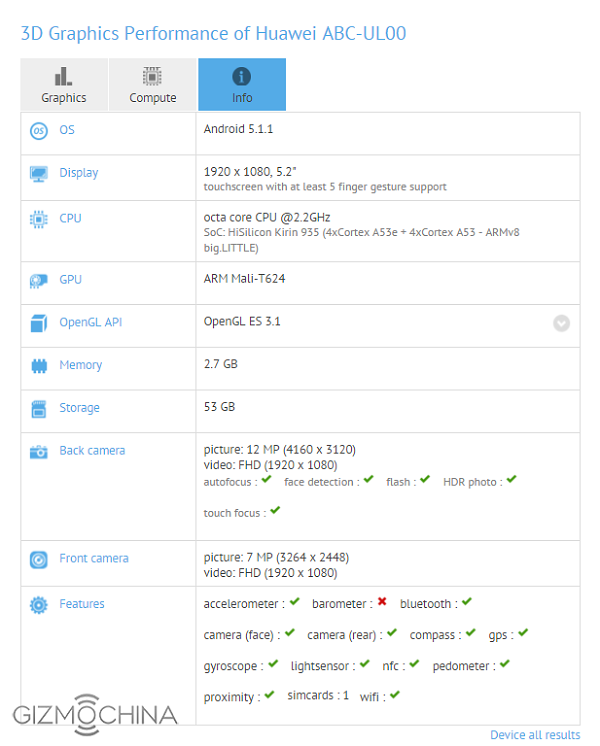Click the accelerometer check mark

tap(295, 601)
